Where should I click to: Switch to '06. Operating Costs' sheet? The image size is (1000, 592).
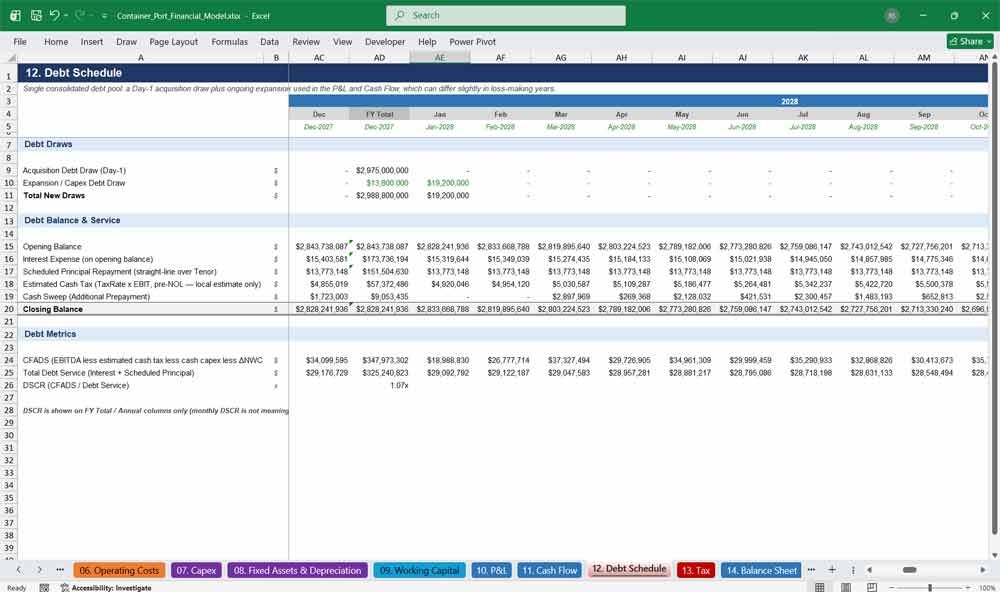coord(119,570)
